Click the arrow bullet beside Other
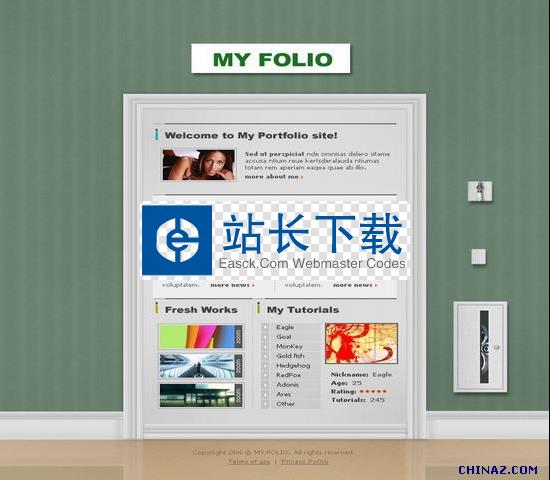Image resolution: width=550 pixels, height=480 pixels. click(266, 404)
